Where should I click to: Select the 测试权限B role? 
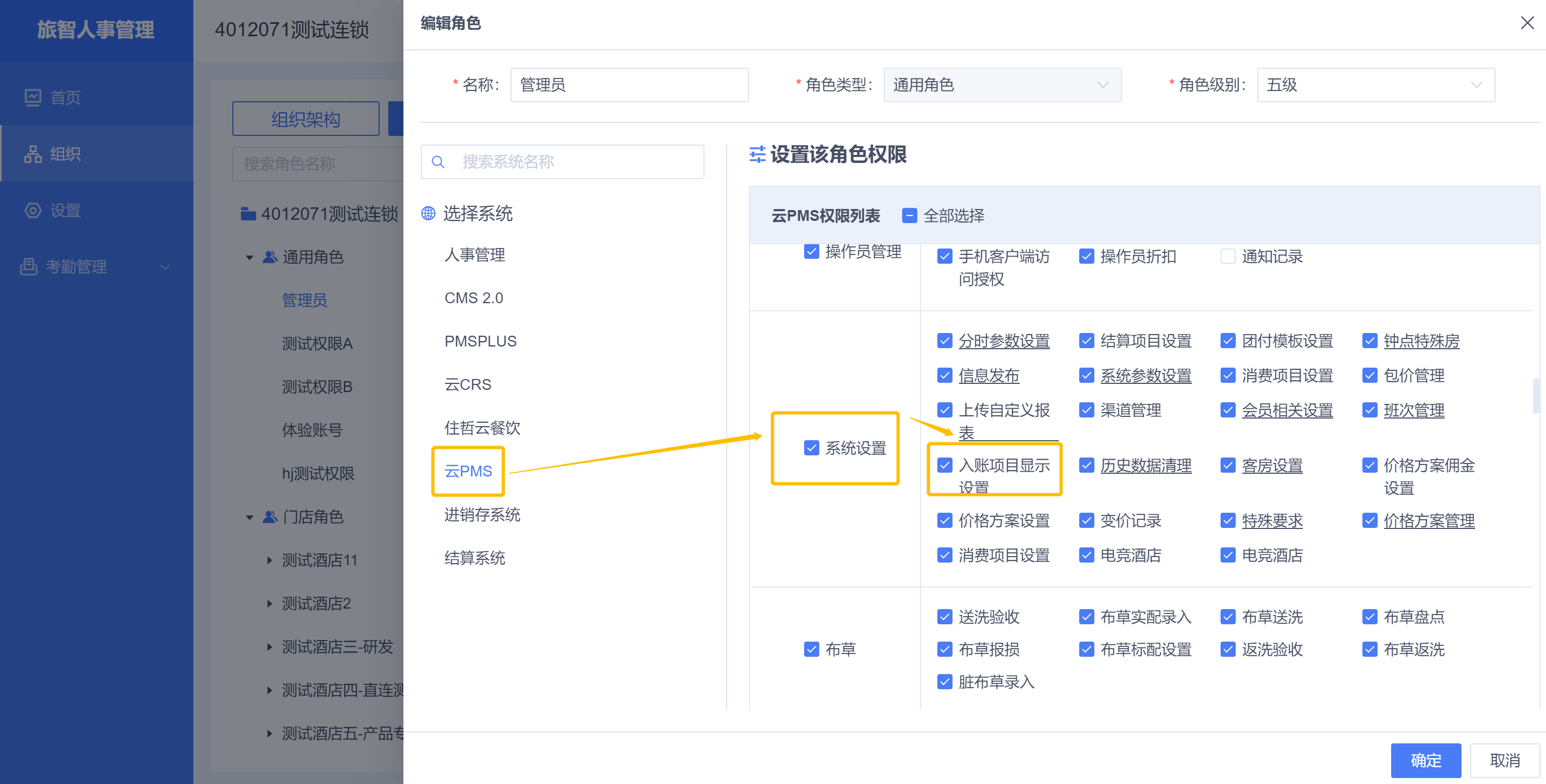(317, 387)
